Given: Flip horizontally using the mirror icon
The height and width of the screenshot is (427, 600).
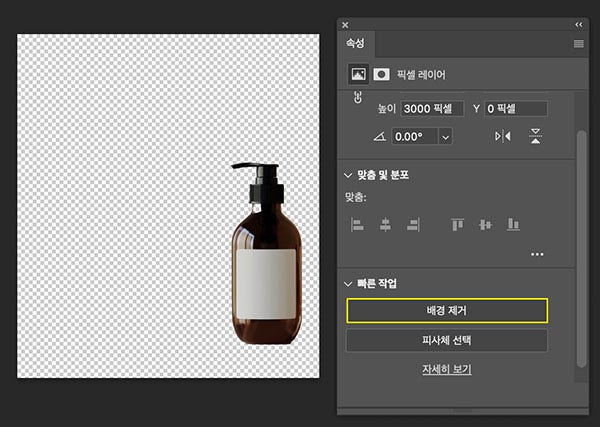Looking at the screenshot, I should tap(502, 136).
